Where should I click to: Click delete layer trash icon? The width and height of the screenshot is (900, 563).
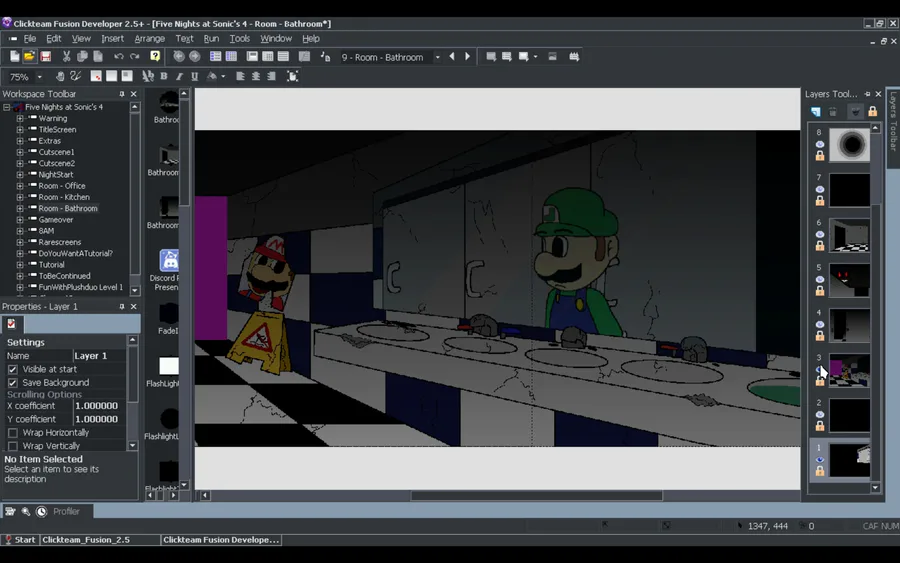point(833,112)
